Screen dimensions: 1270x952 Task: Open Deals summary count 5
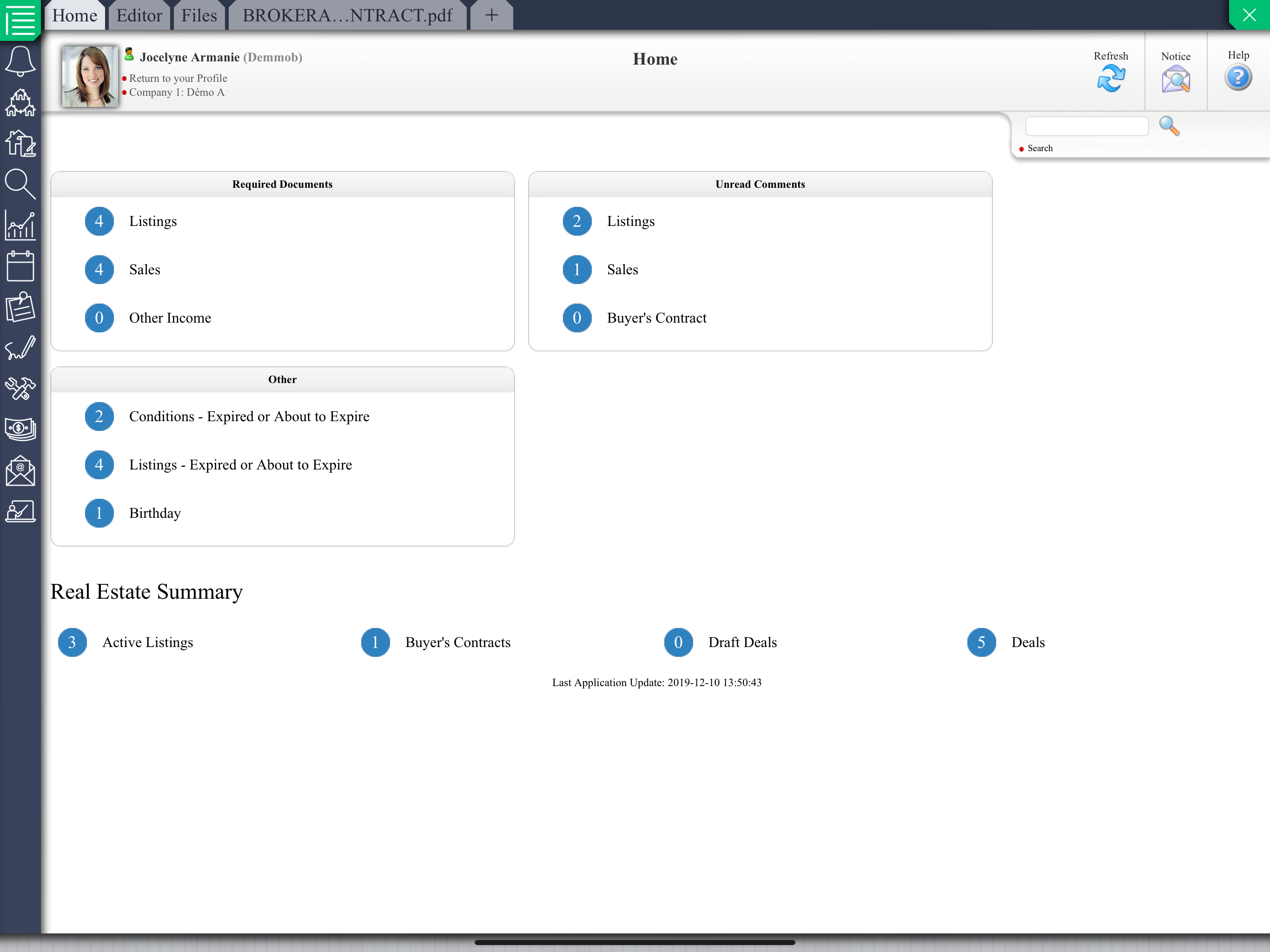tap(981, 642)
